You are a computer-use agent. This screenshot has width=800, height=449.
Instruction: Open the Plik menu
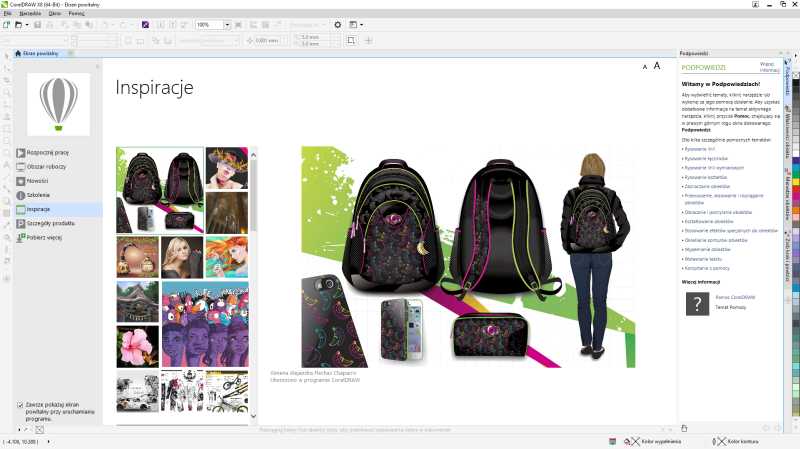point(8,13)
